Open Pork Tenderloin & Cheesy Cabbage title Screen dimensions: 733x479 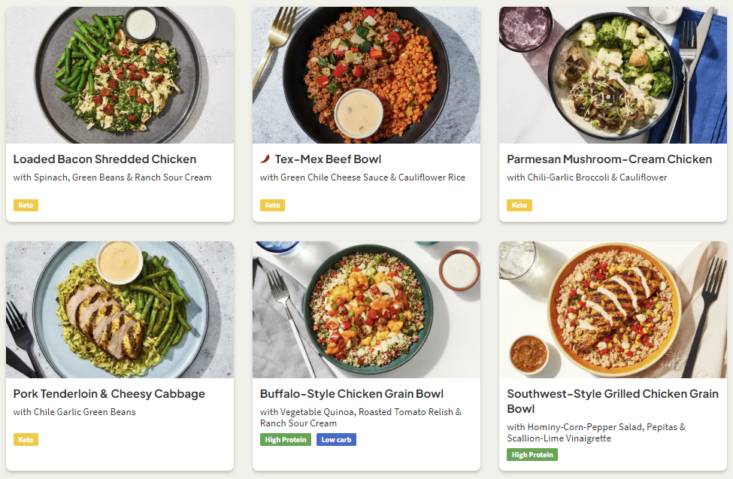109,393
